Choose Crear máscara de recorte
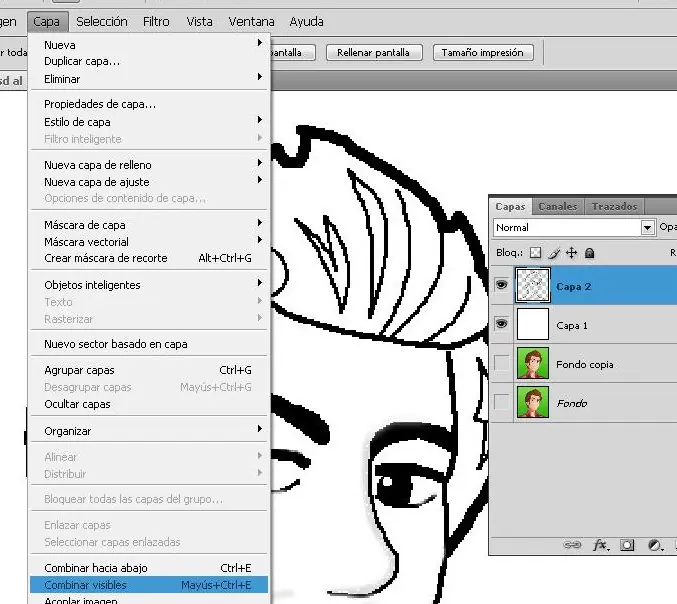677x604 pixels. pyautogui.click(x=149, y=258)
